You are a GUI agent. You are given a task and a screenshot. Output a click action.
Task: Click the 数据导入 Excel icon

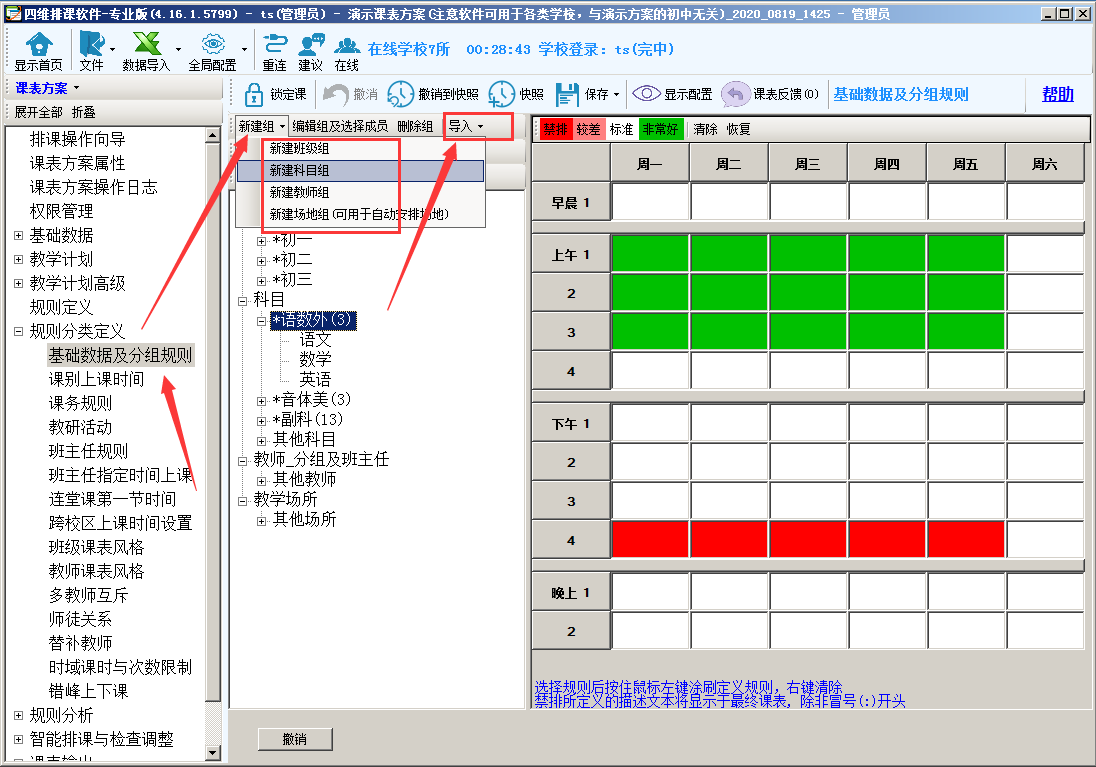[146, 43]
